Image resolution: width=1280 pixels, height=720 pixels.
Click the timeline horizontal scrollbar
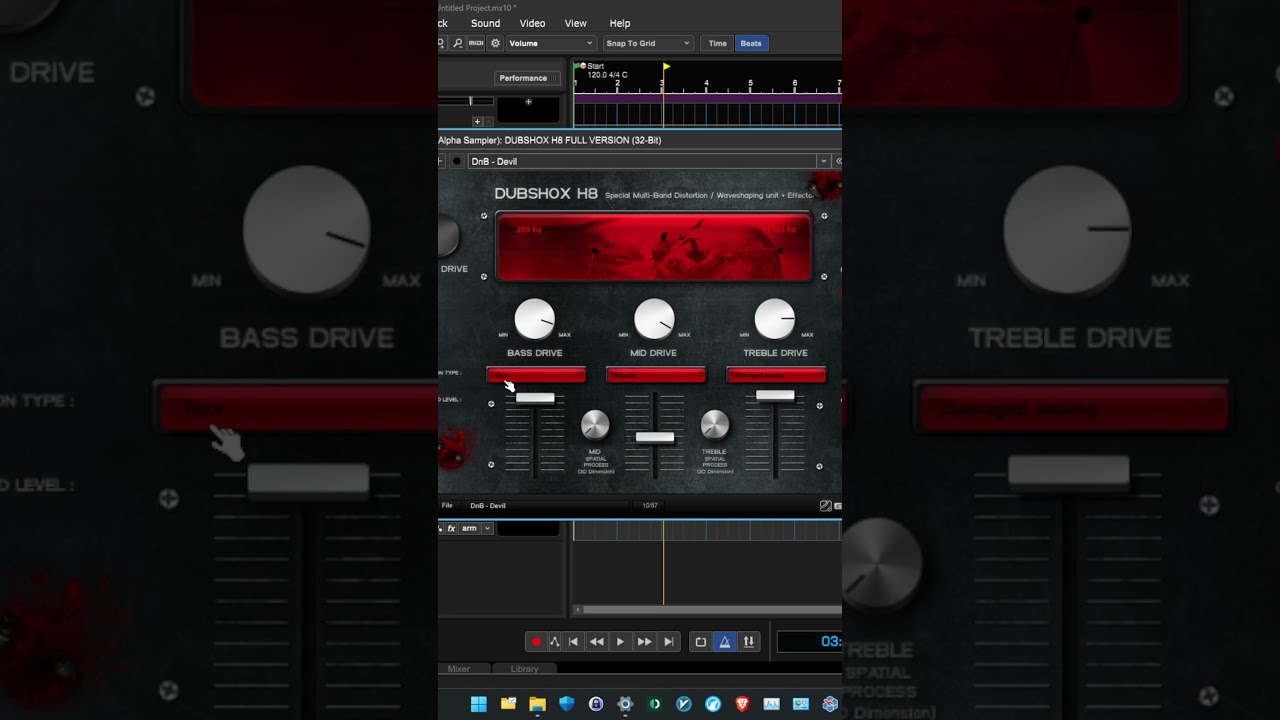pos(712,610)
